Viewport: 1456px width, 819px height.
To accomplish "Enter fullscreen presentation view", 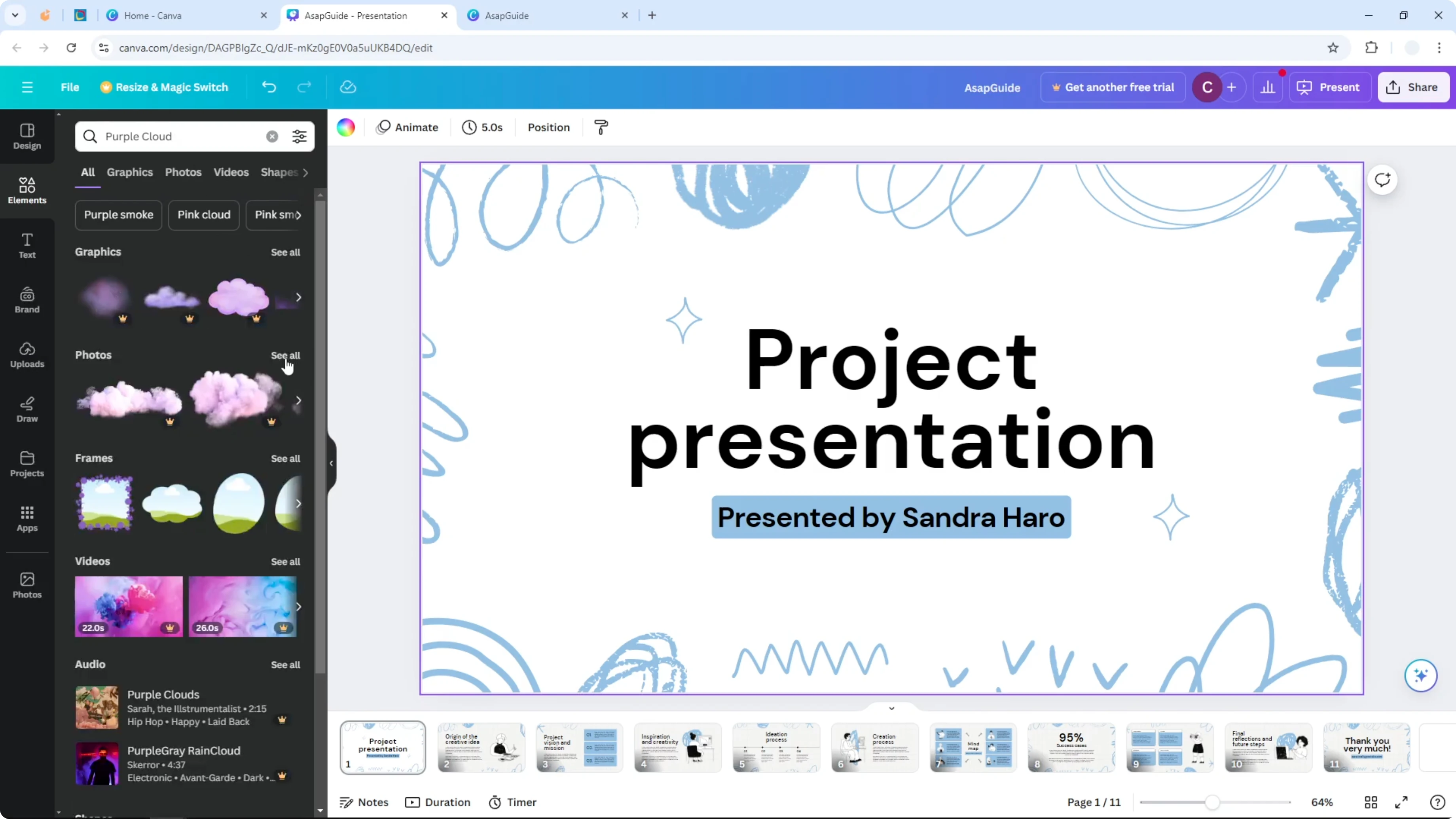I will [1402, 802].
